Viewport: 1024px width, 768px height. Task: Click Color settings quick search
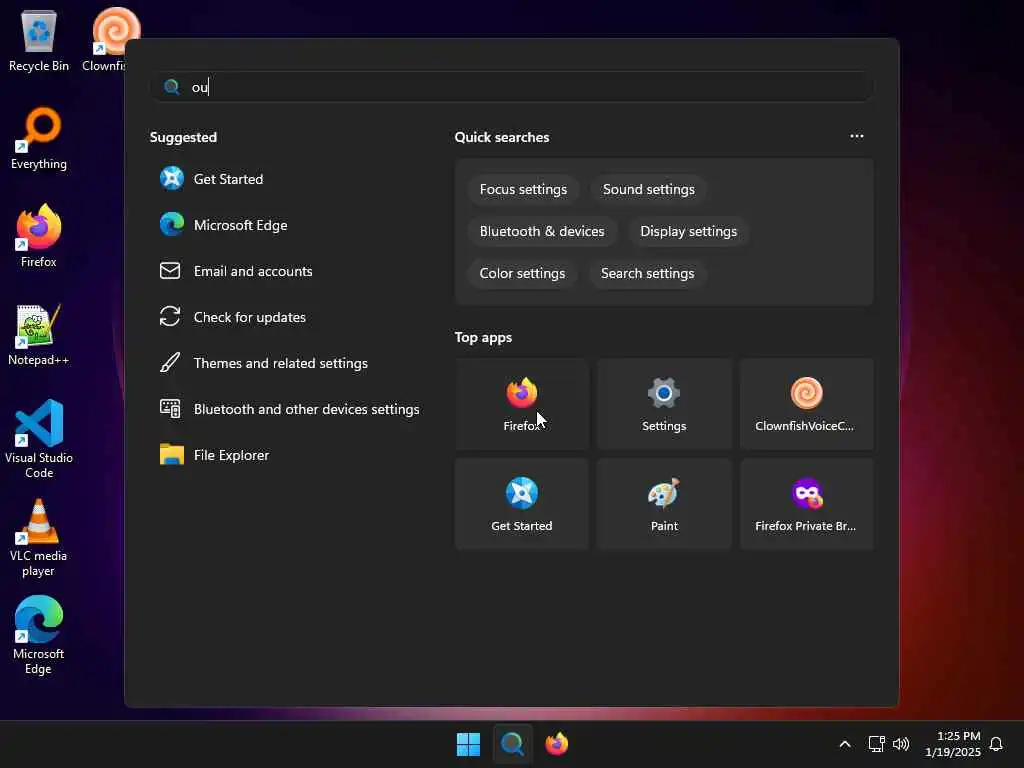pos(522,273)
